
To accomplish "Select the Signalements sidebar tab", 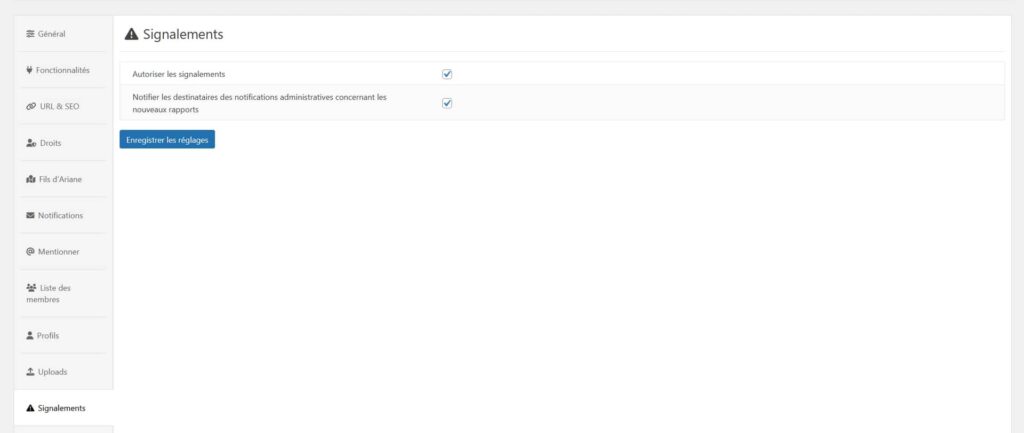I will [x=63, y=408].
